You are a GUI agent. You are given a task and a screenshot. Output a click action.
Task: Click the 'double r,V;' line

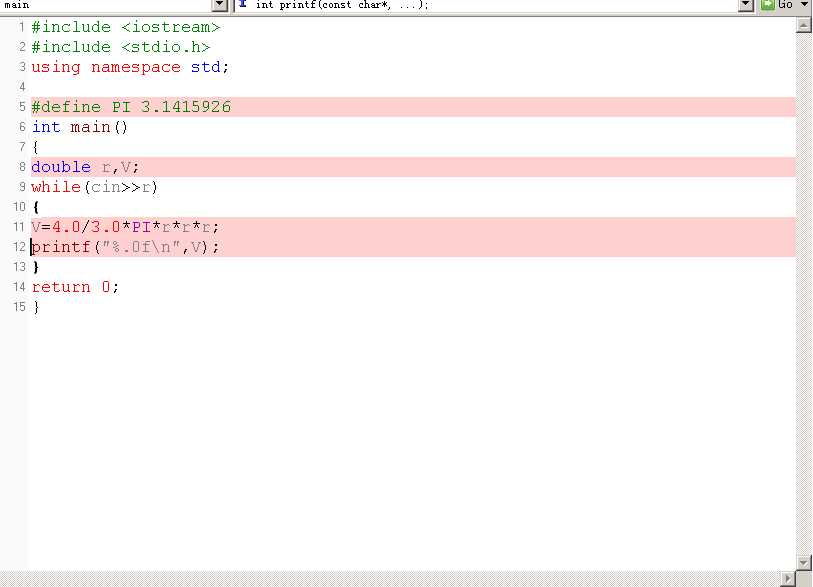pyautogui.click(x=86, y=167)
